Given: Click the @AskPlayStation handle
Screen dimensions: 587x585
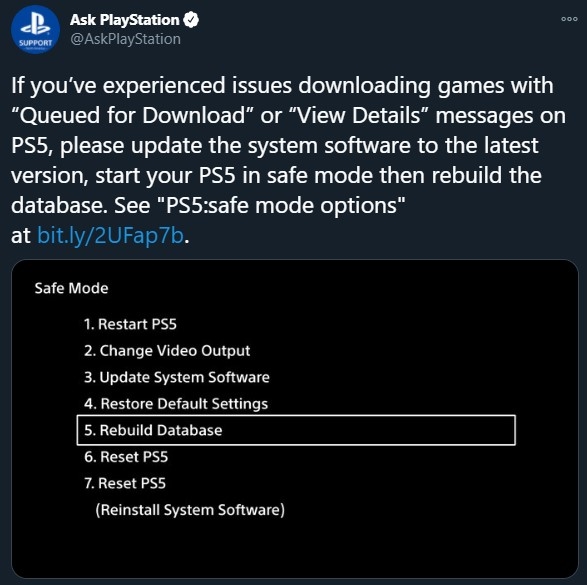Looking at the screenshot, I should click(x=125, y=39).
